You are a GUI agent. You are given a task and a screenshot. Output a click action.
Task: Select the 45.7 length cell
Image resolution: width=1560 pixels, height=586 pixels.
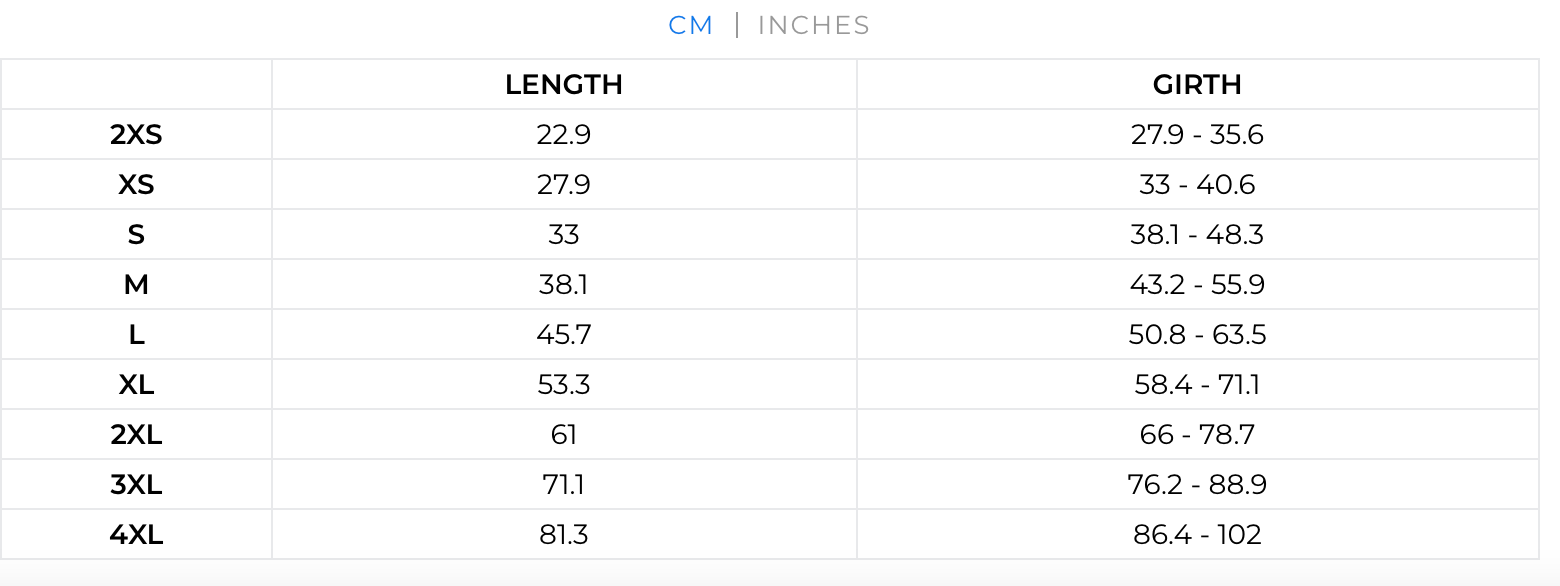[x=564, y=335]
